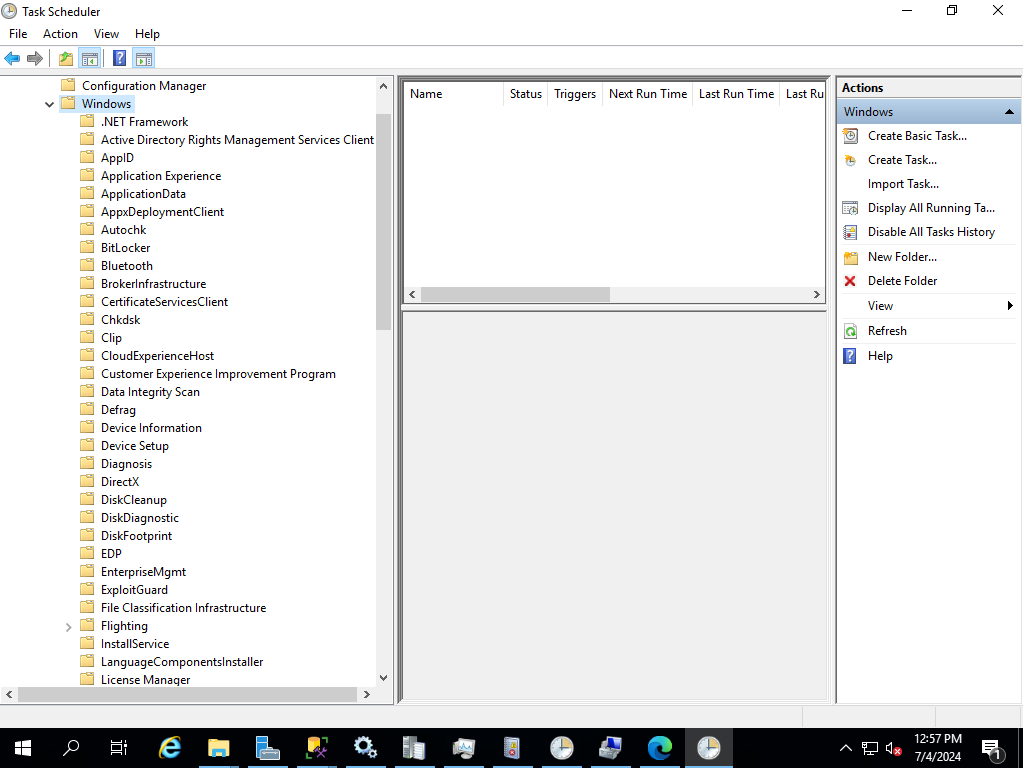
Task: Launch Internet Explorer from the taskbar
Action: [170, 748]
